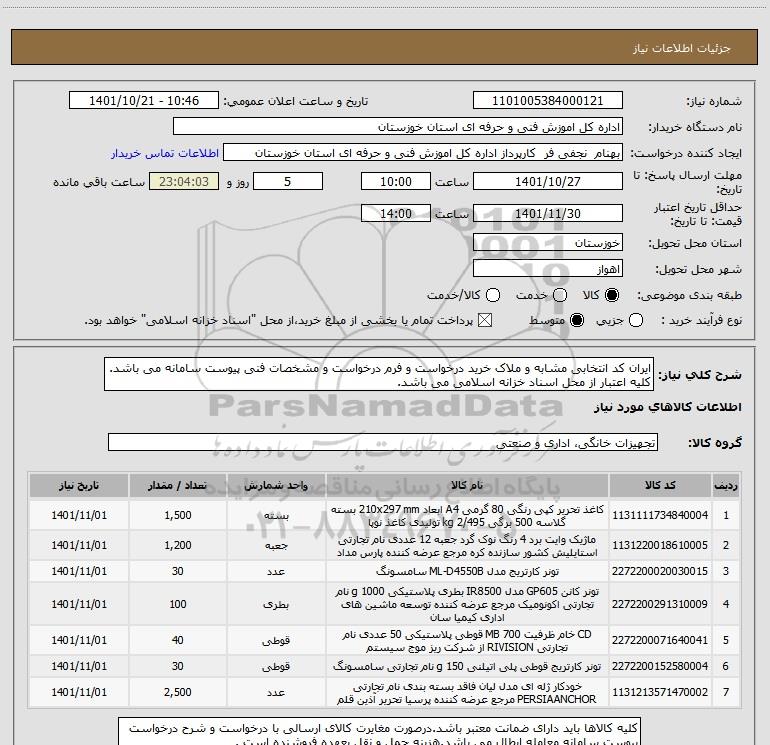This screenshot has height=745, width=770.
Task: Click the تعداد / مقدار column header
Action: [x=177, y=486]
